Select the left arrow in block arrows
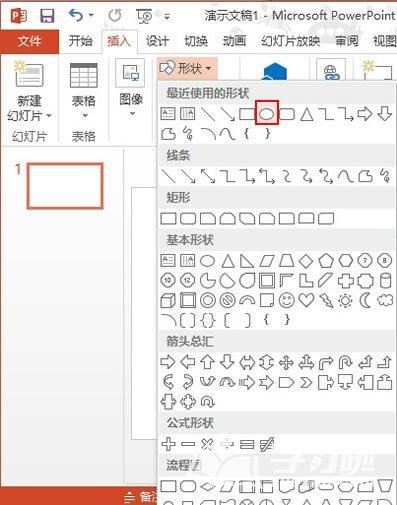Image resolution: width=397 pixels, height=505 pixels. (x=188, y=362)
